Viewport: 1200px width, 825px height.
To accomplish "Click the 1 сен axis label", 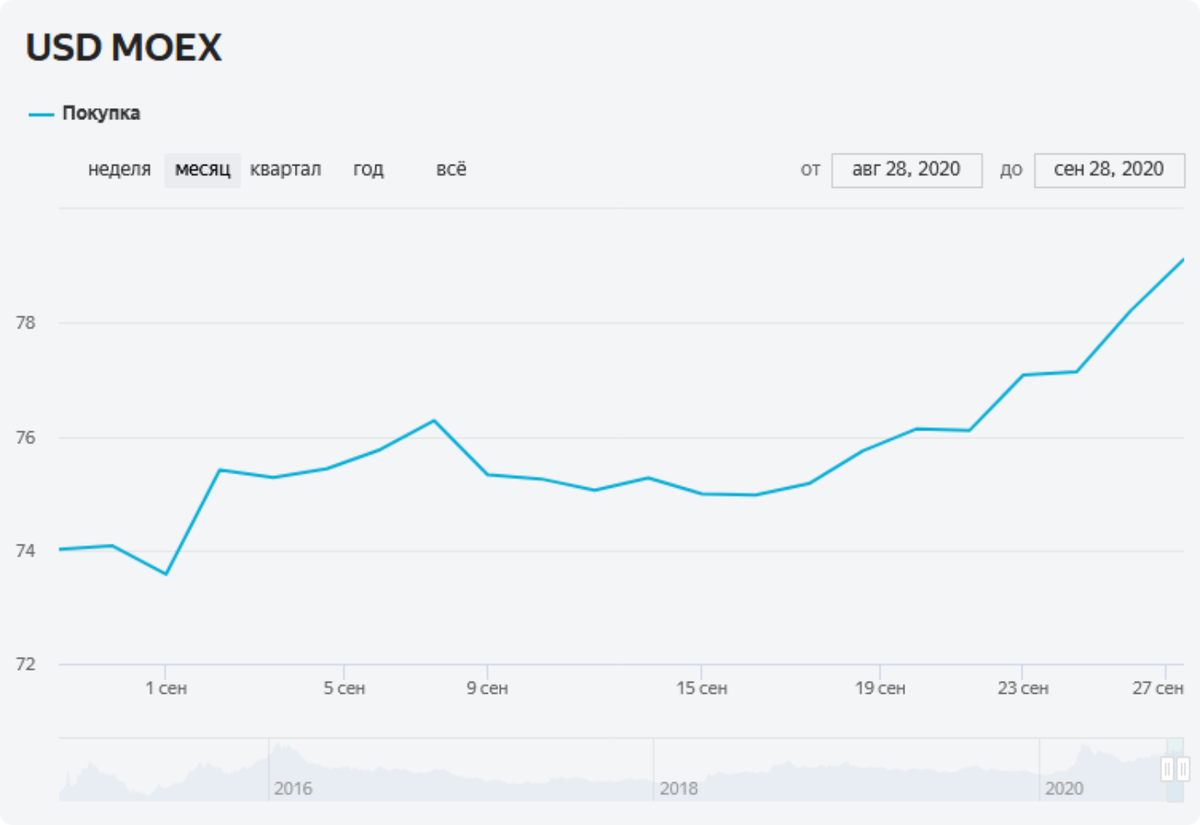I will pos(166,689).
